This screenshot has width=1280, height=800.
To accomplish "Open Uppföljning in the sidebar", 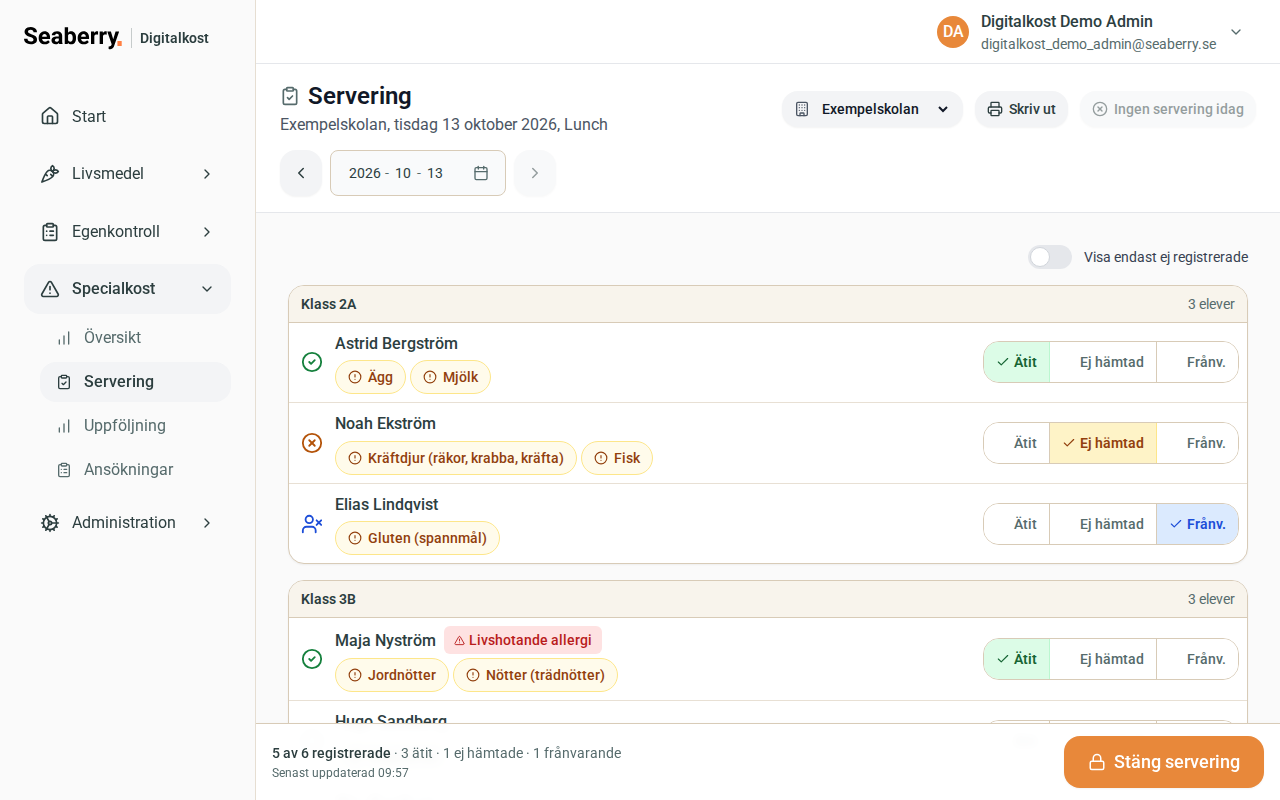I will (x=135, y=426).
